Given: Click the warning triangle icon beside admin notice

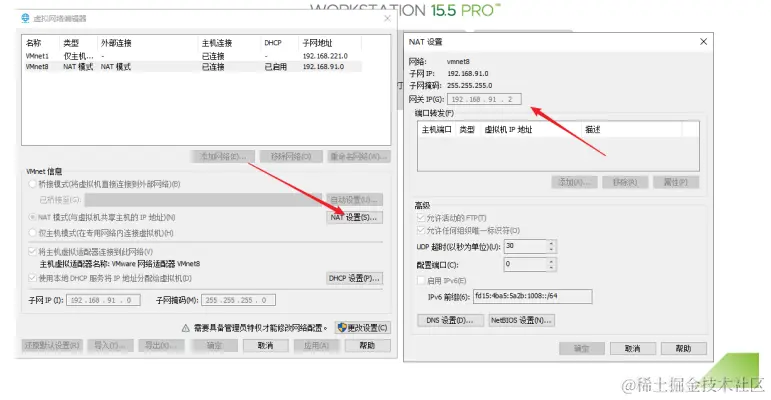Looking at the screenshot, I should tap(185, 328).
